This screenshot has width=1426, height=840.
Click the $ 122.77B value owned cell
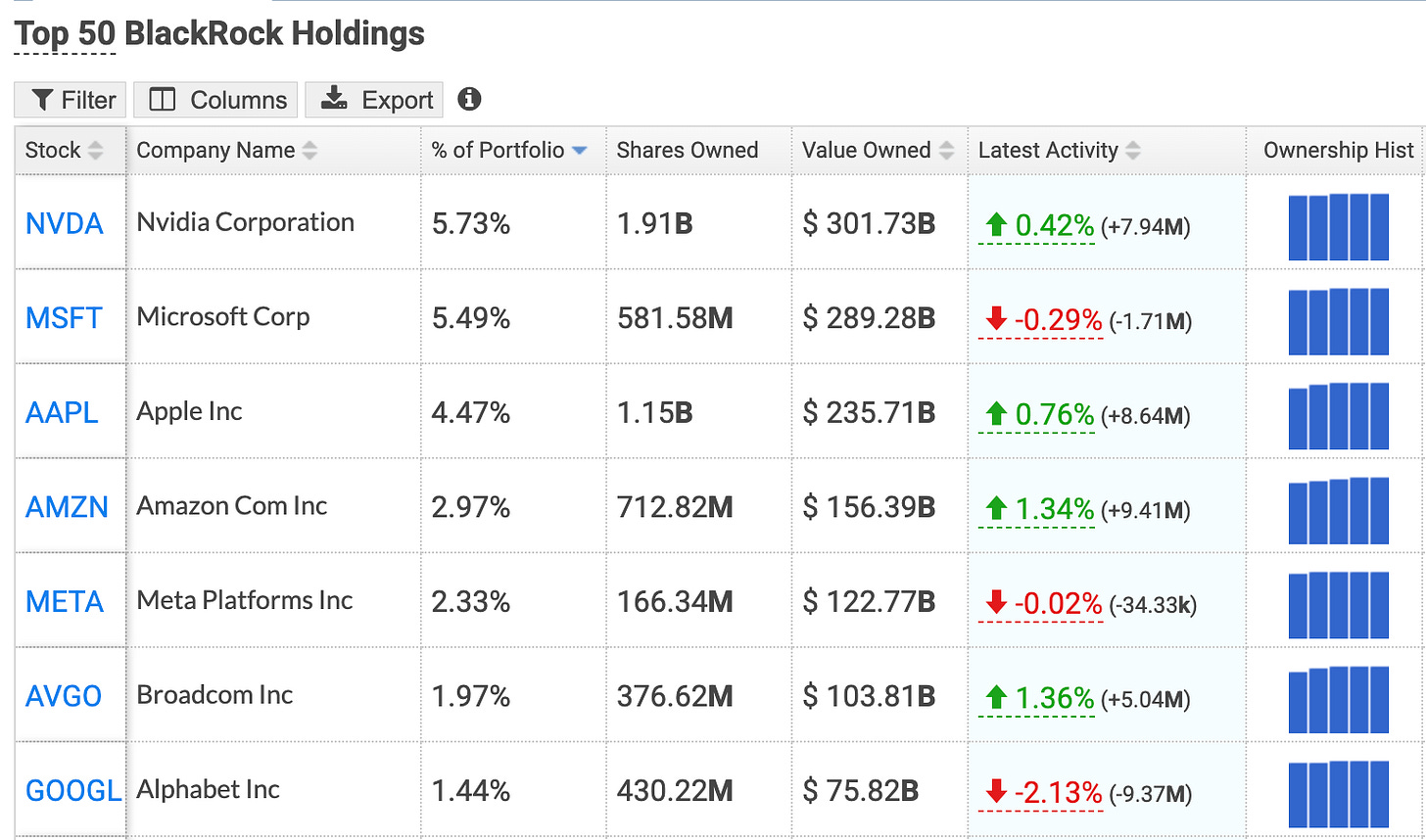(869, 602)
